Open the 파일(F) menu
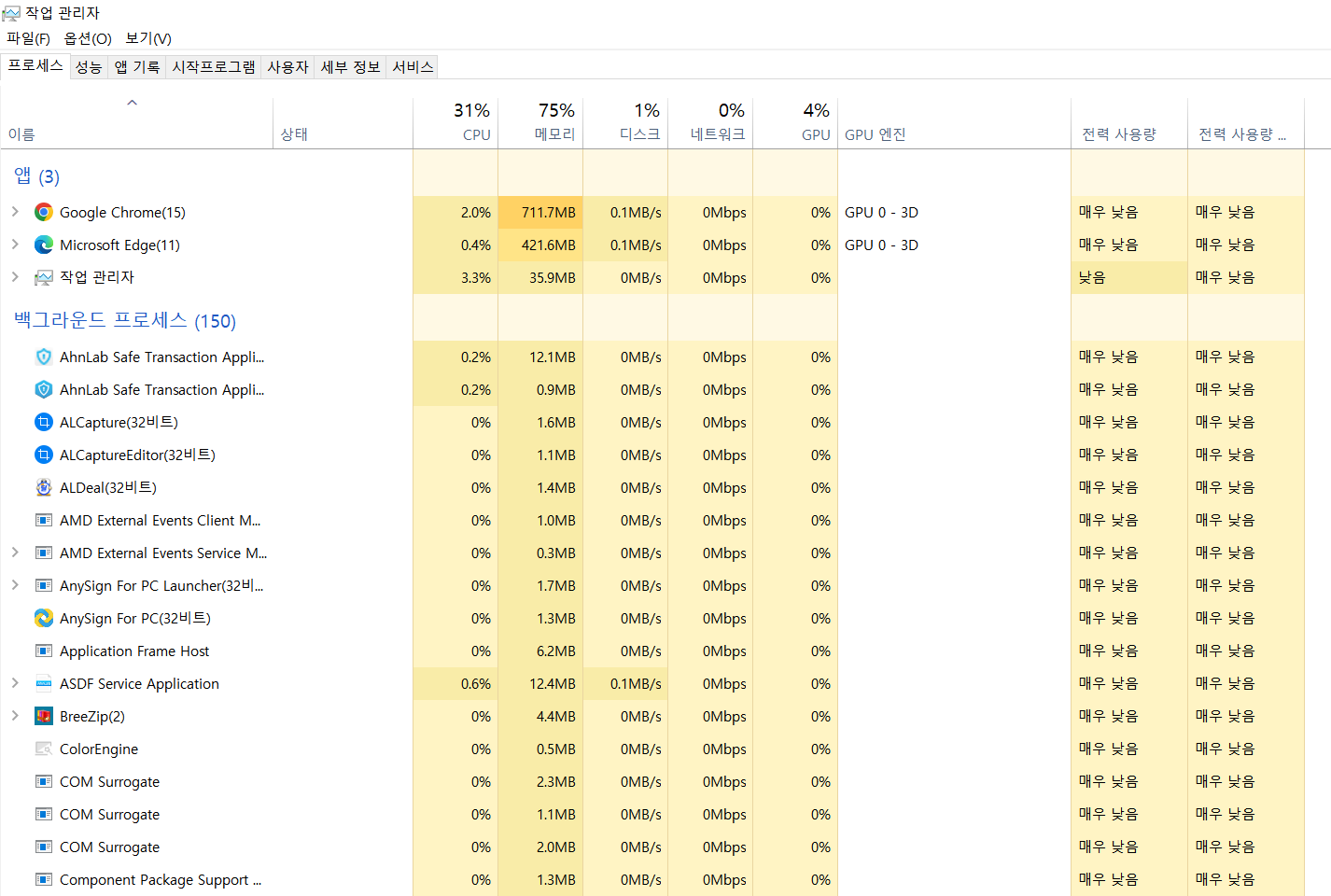Viewport: 1331px width, 896px height. 28,38
